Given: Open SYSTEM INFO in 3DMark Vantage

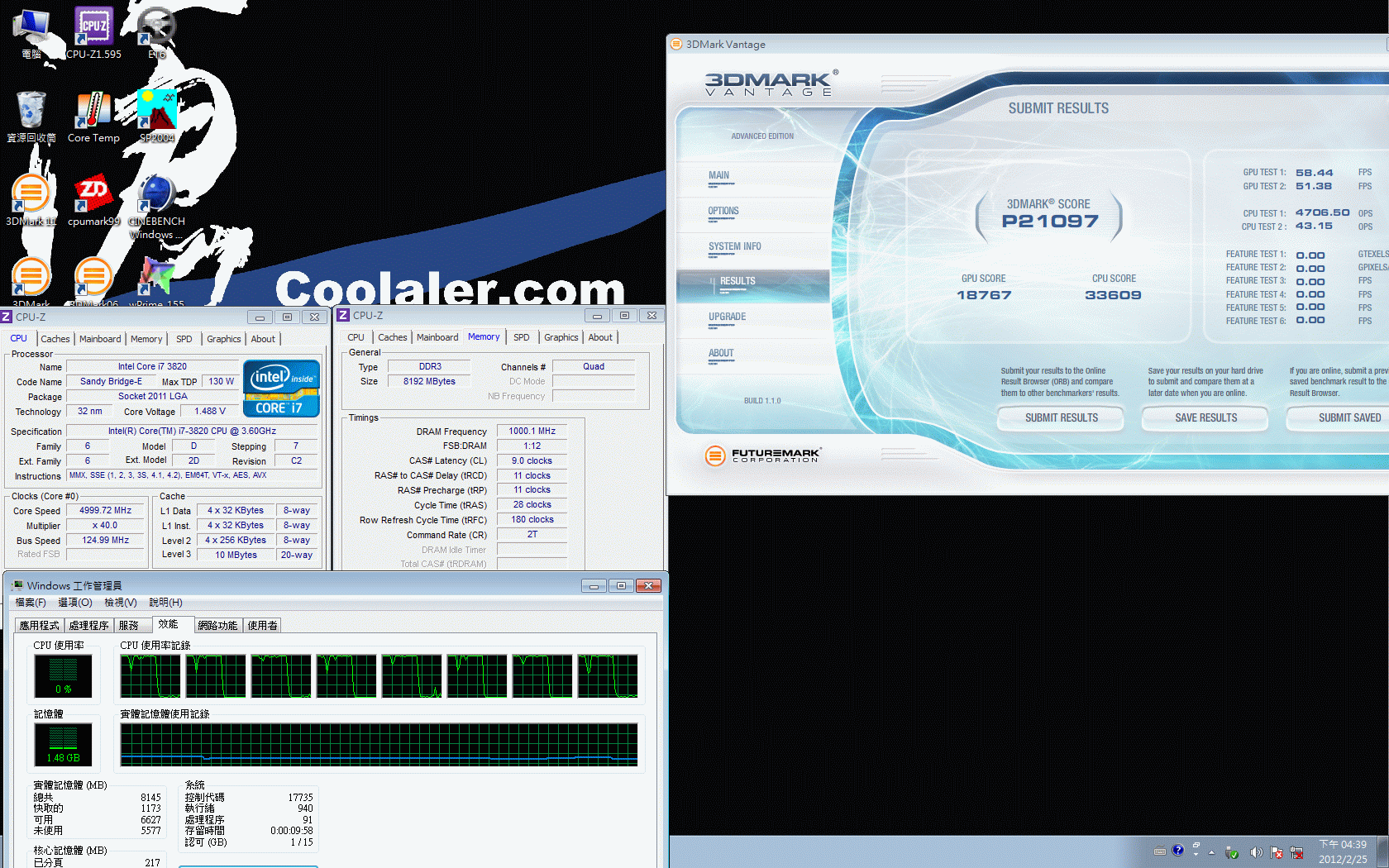Looking at the screenshot, I should click(x=734, y=247).
